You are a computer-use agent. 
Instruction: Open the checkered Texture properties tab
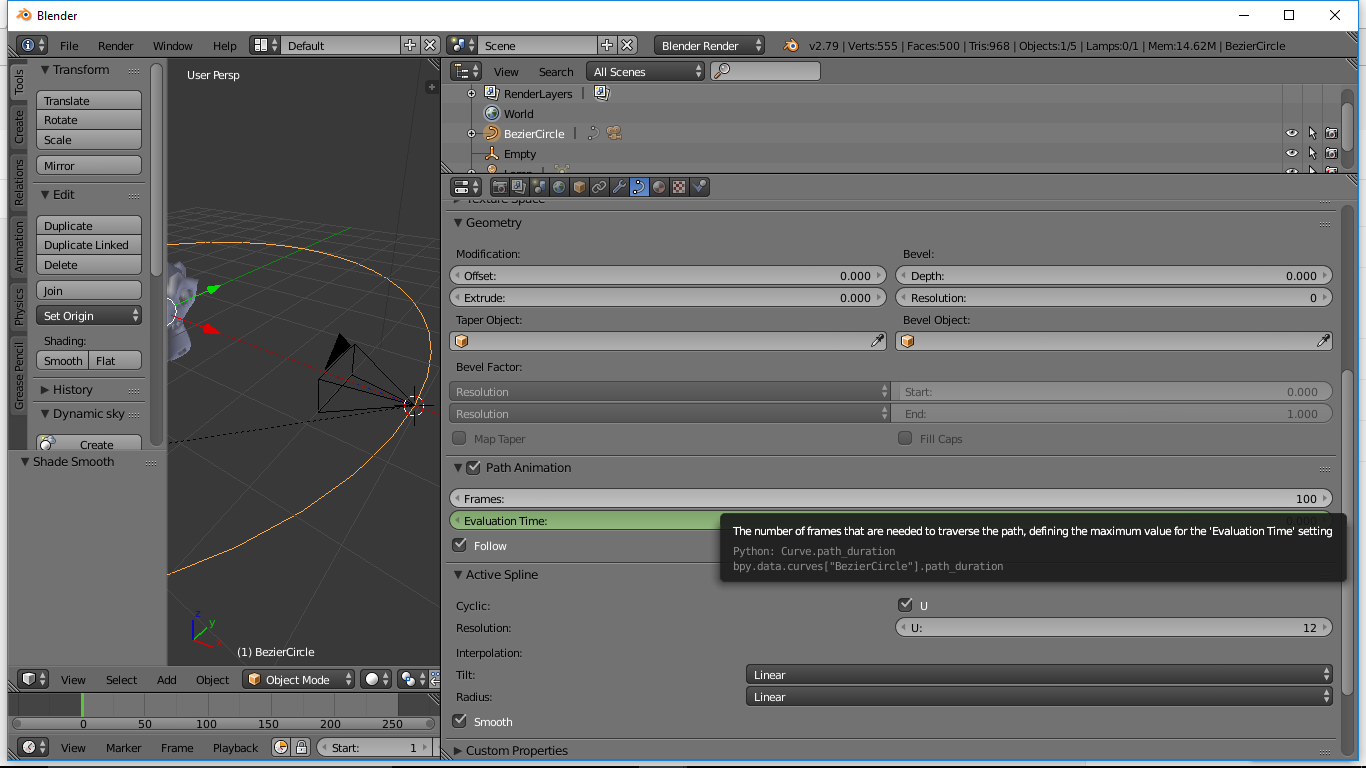(679, 186)
